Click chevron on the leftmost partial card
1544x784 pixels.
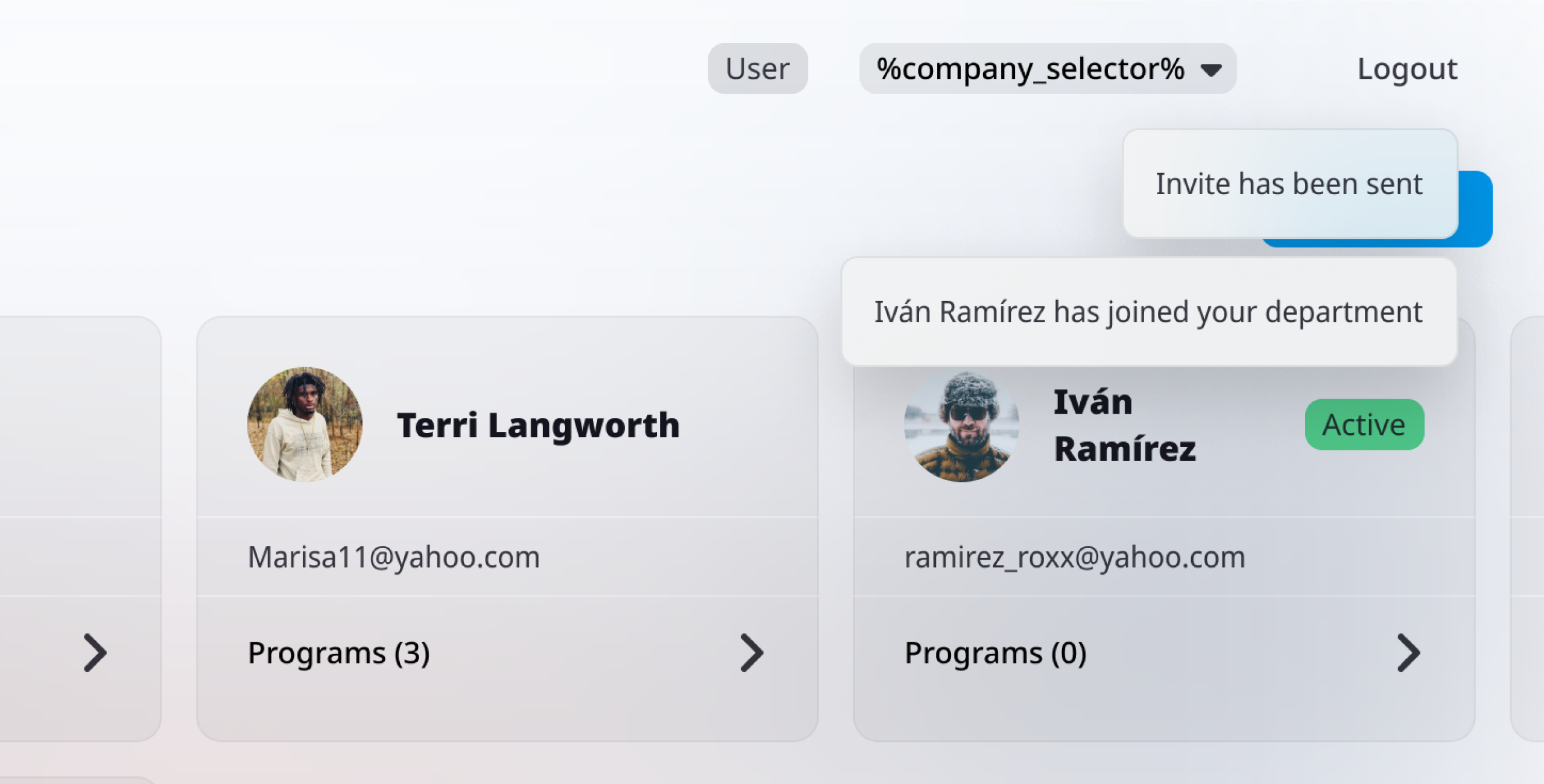(95, 653)
